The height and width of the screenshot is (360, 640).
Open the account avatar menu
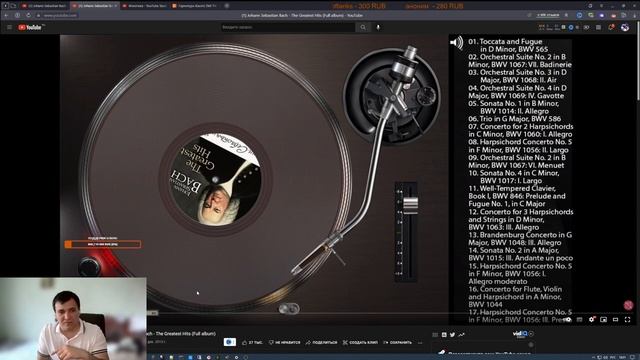(625, 27)
